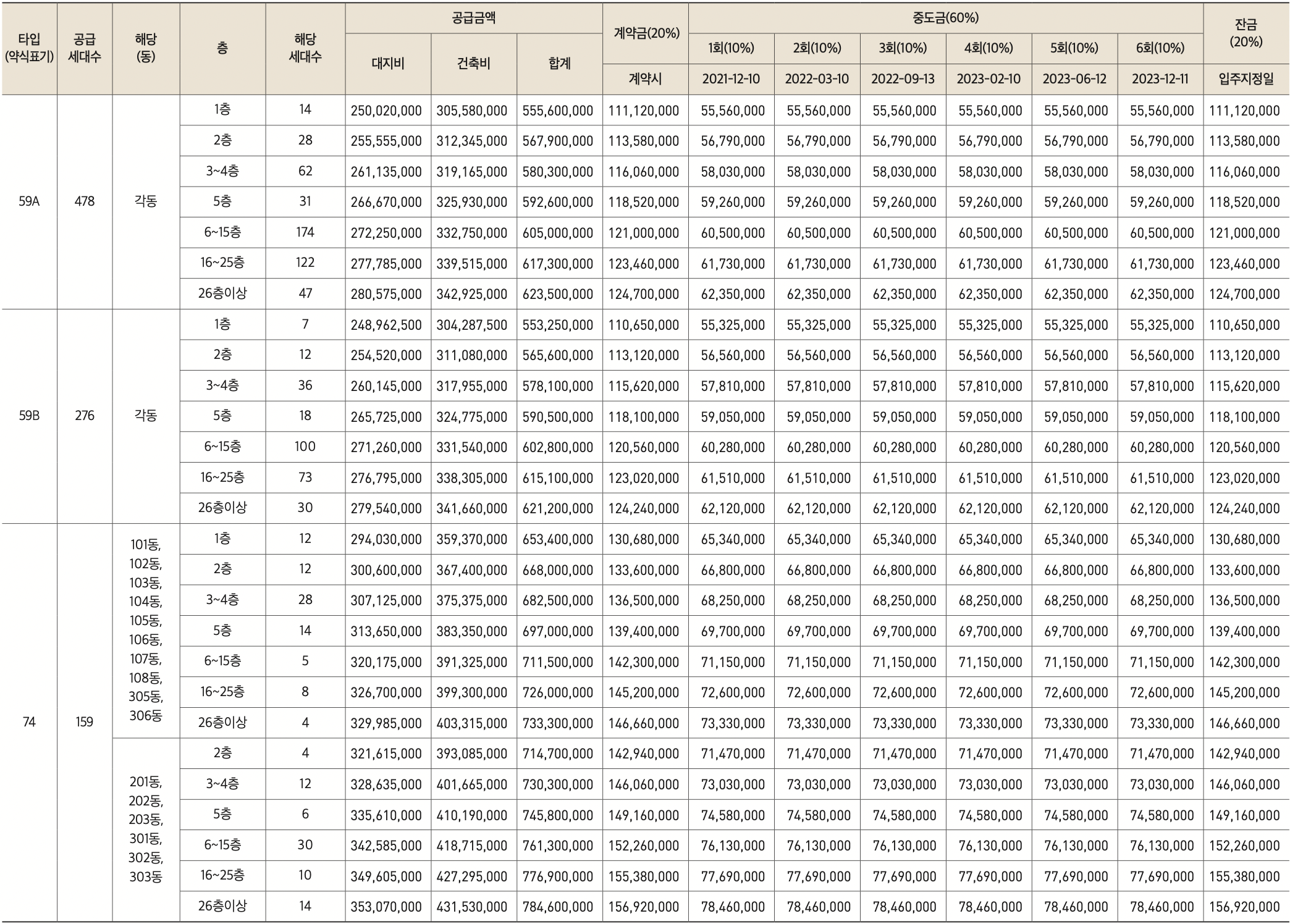1290x924 pixels.
Task: Click the 대지비 subheader
Action: tap(387, 64)
